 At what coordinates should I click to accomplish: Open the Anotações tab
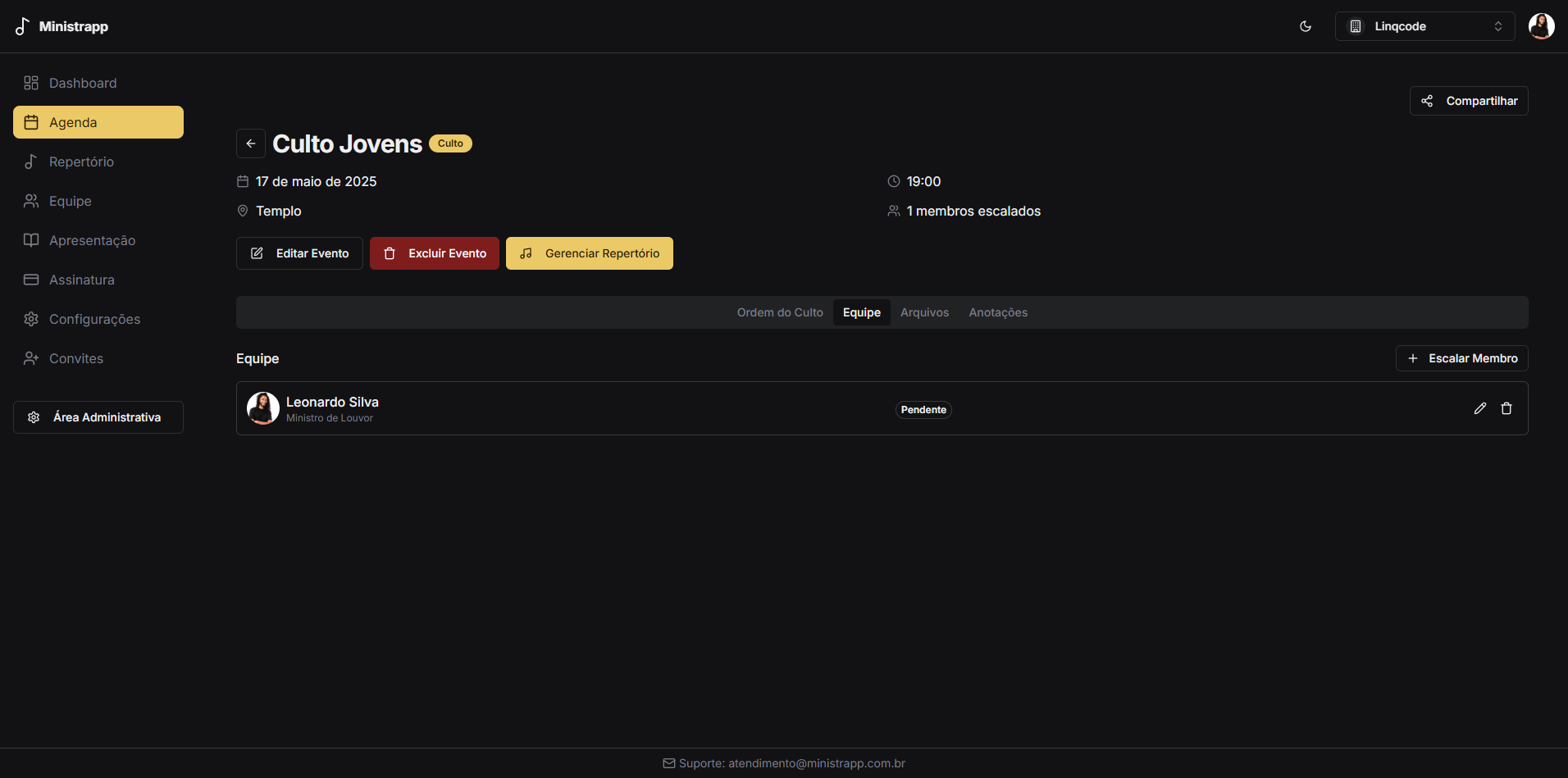997,312
